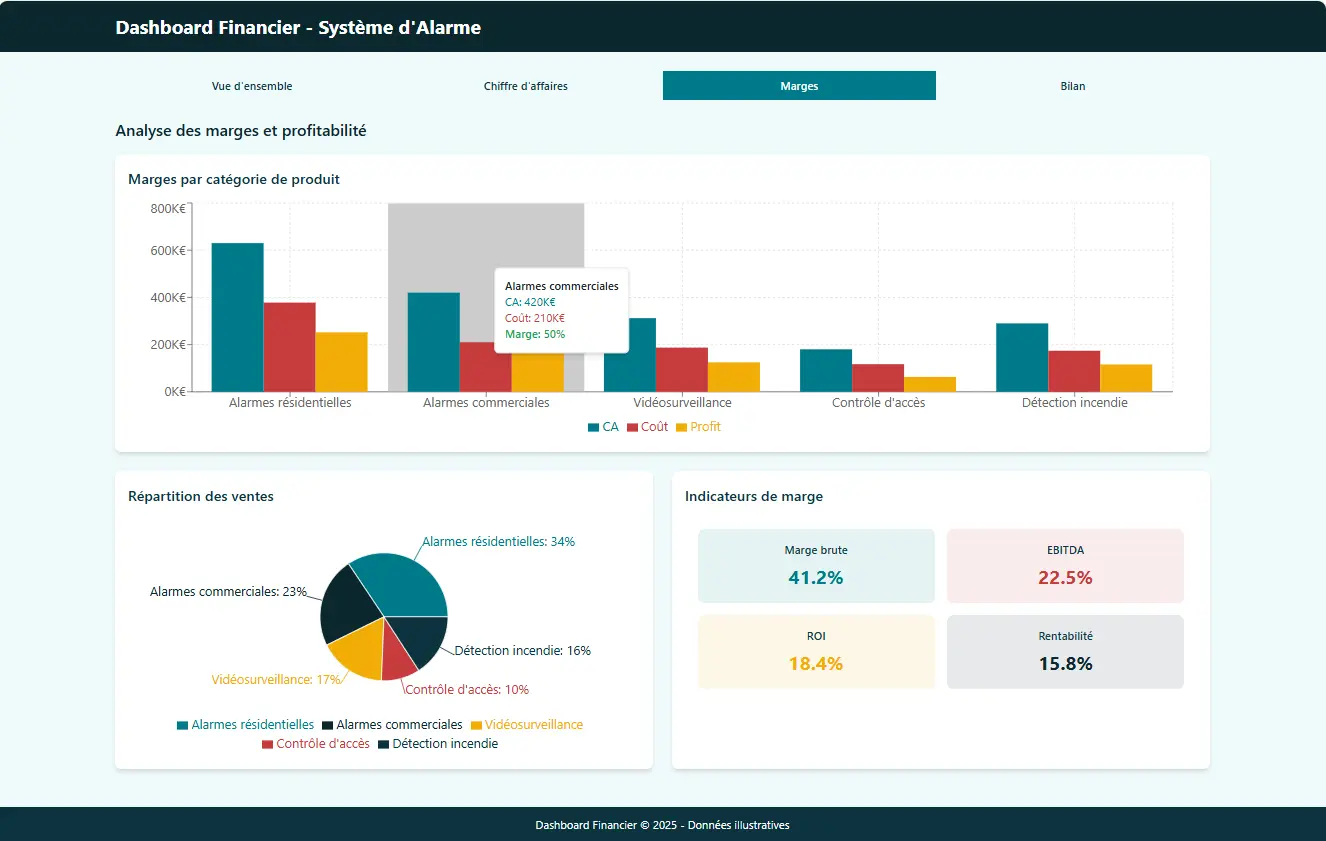Open the Chiffre d'affaires tab
This screenshot has height=841, width=1326.
click(526, 86)
